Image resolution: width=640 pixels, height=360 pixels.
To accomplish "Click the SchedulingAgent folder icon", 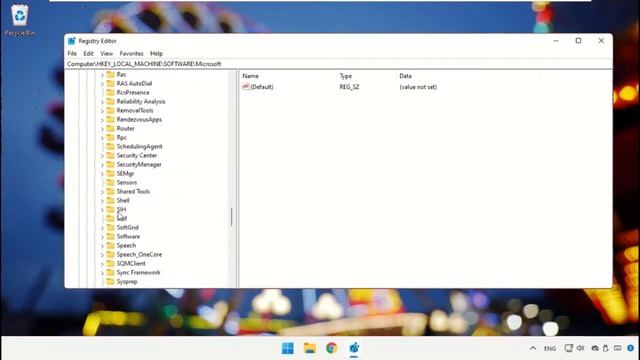I will 110,146.
